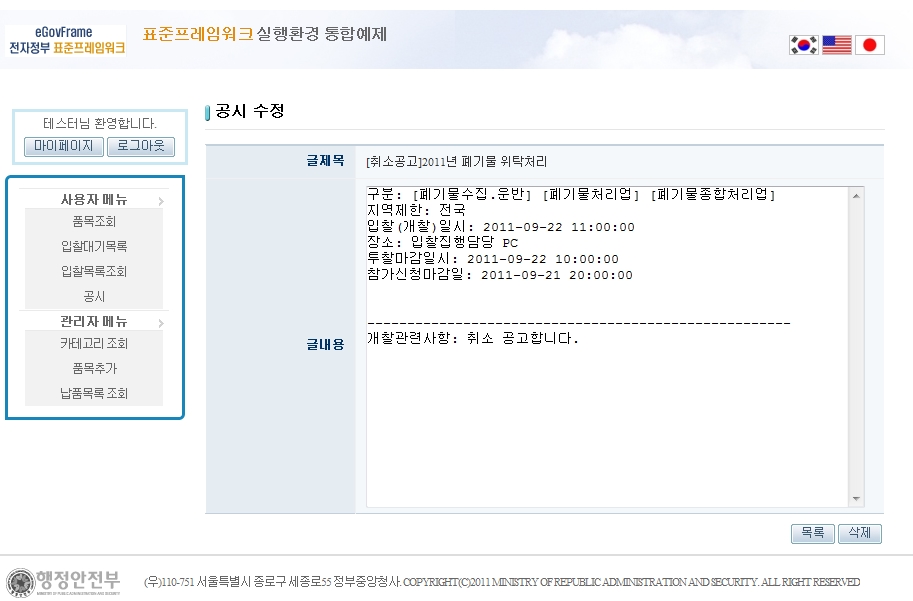This screenshot has width=913, height=601.
Task: Click the 행정안전부 ministry logo in footer
Action: pos(64,581)
